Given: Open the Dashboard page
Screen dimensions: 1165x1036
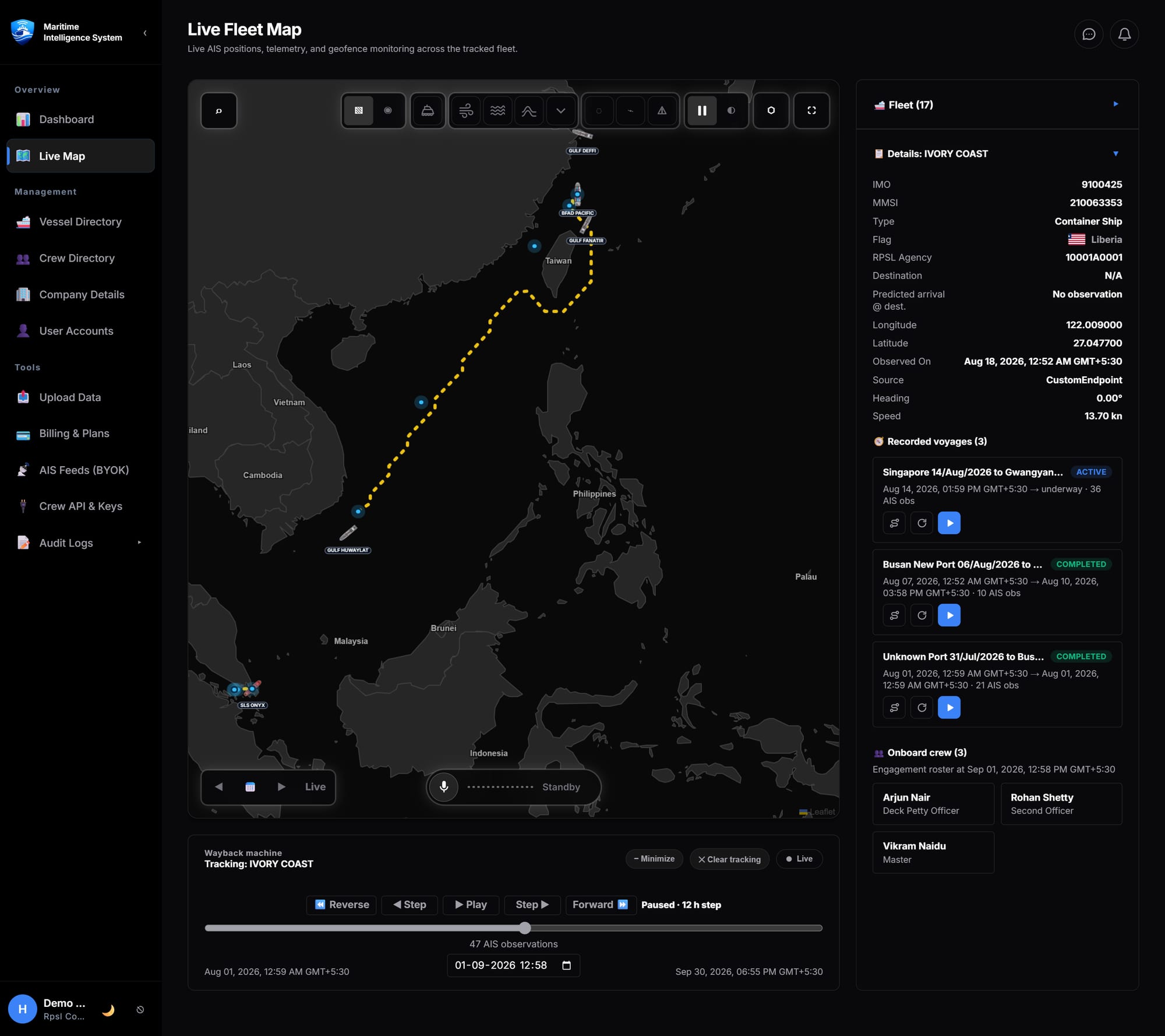Looking at the screenshot, I should (80, 119).
